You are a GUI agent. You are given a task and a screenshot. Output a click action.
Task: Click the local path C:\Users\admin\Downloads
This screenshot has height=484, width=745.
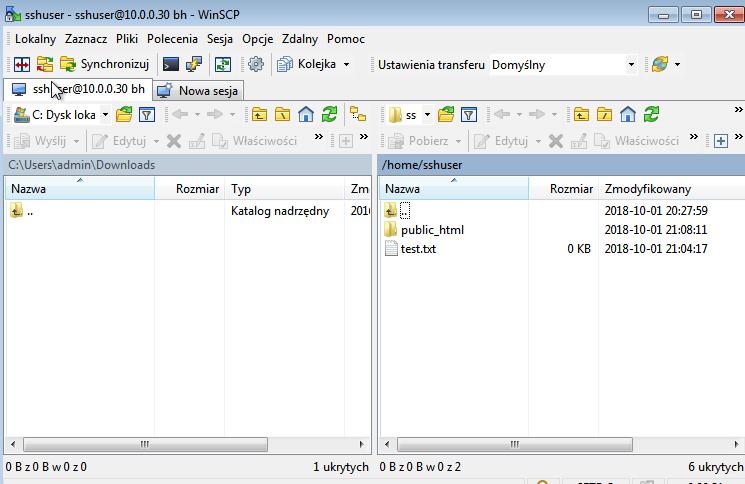[x=82, y=165]
